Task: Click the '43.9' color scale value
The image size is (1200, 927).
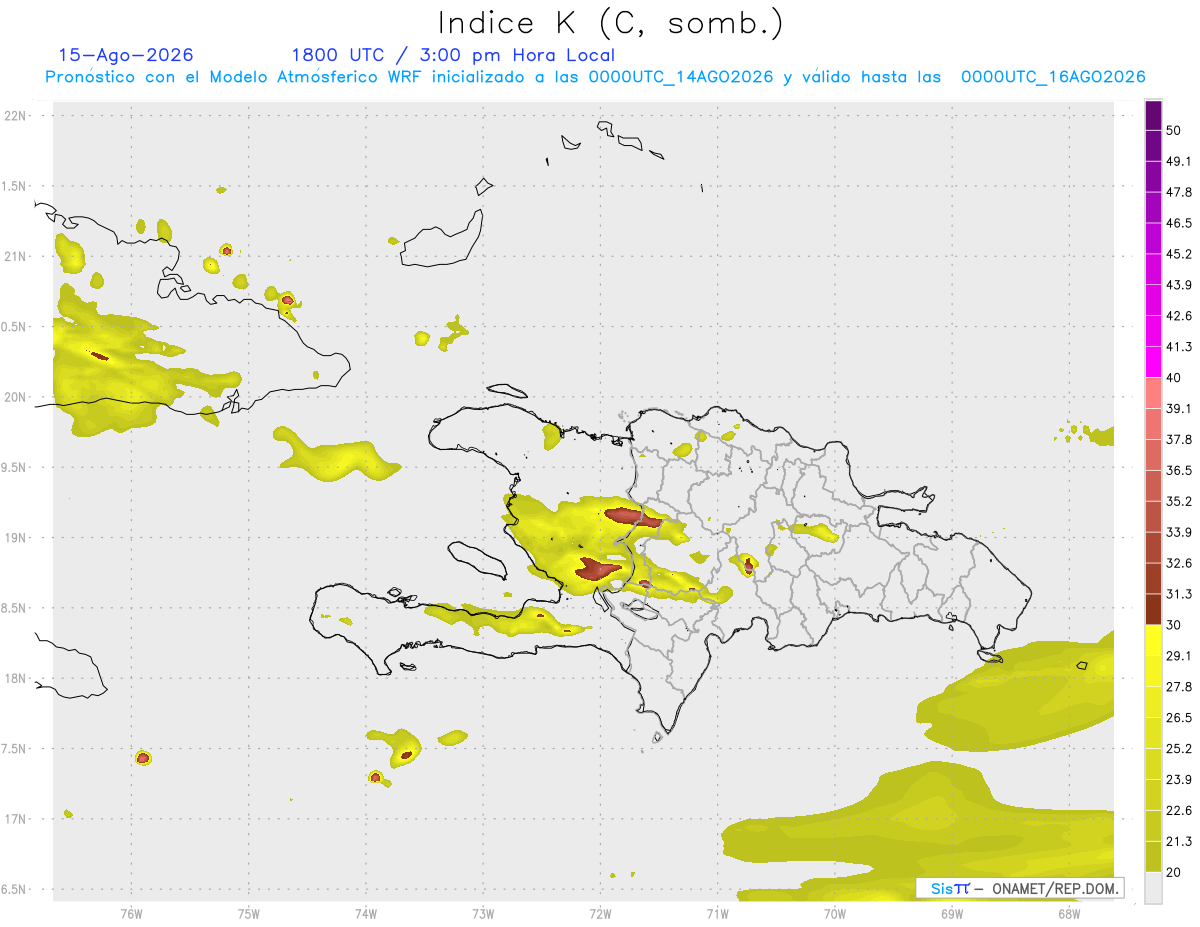Action: [x=1178, y=285]
